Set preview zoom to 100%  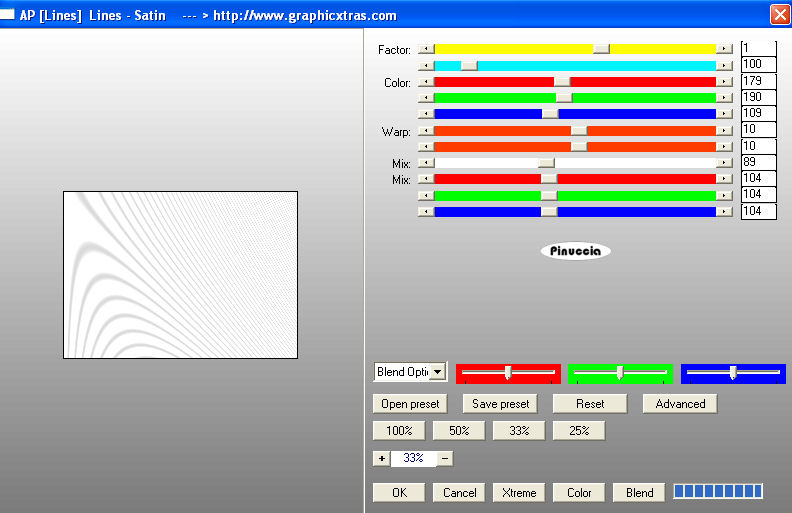(x=399, y=431)
